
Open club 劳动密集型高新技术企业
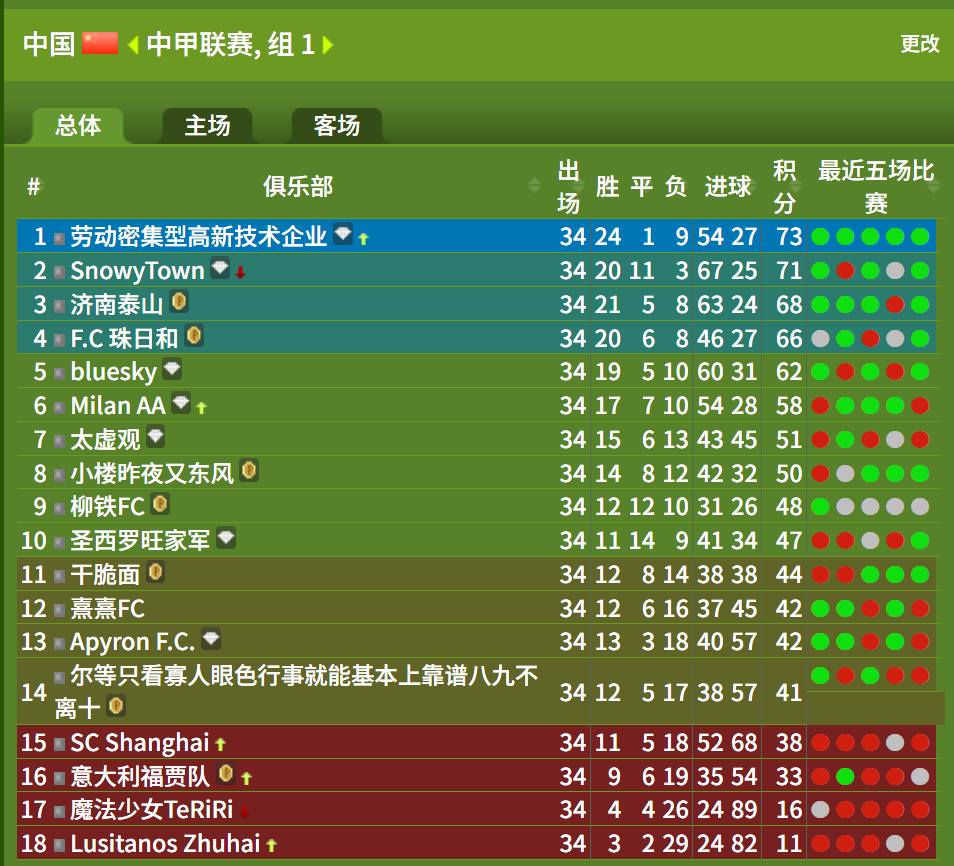[x=198, y=236]
